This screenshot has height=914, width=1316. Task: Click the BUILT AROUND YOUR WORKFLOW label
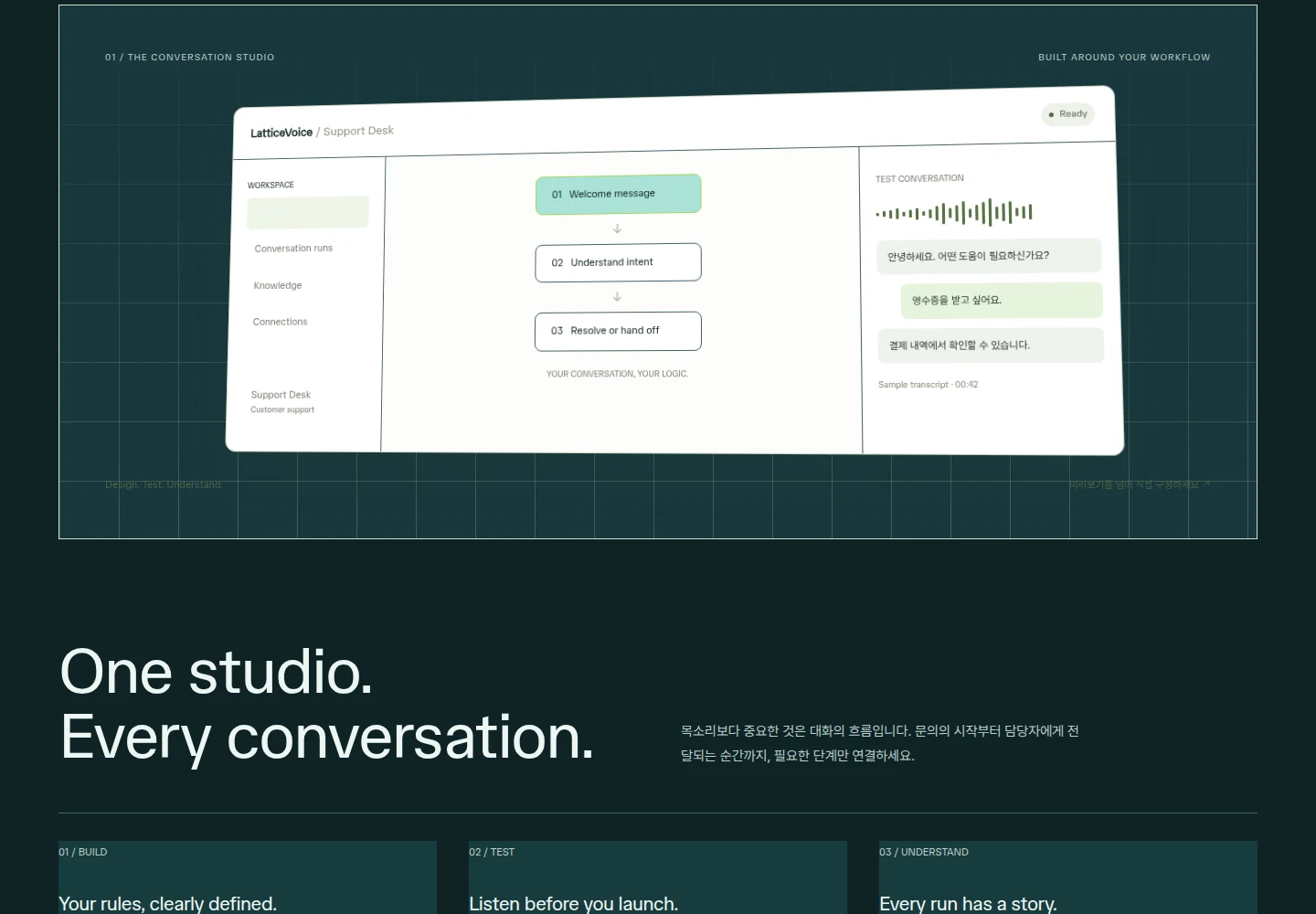tap(1124, 57)
